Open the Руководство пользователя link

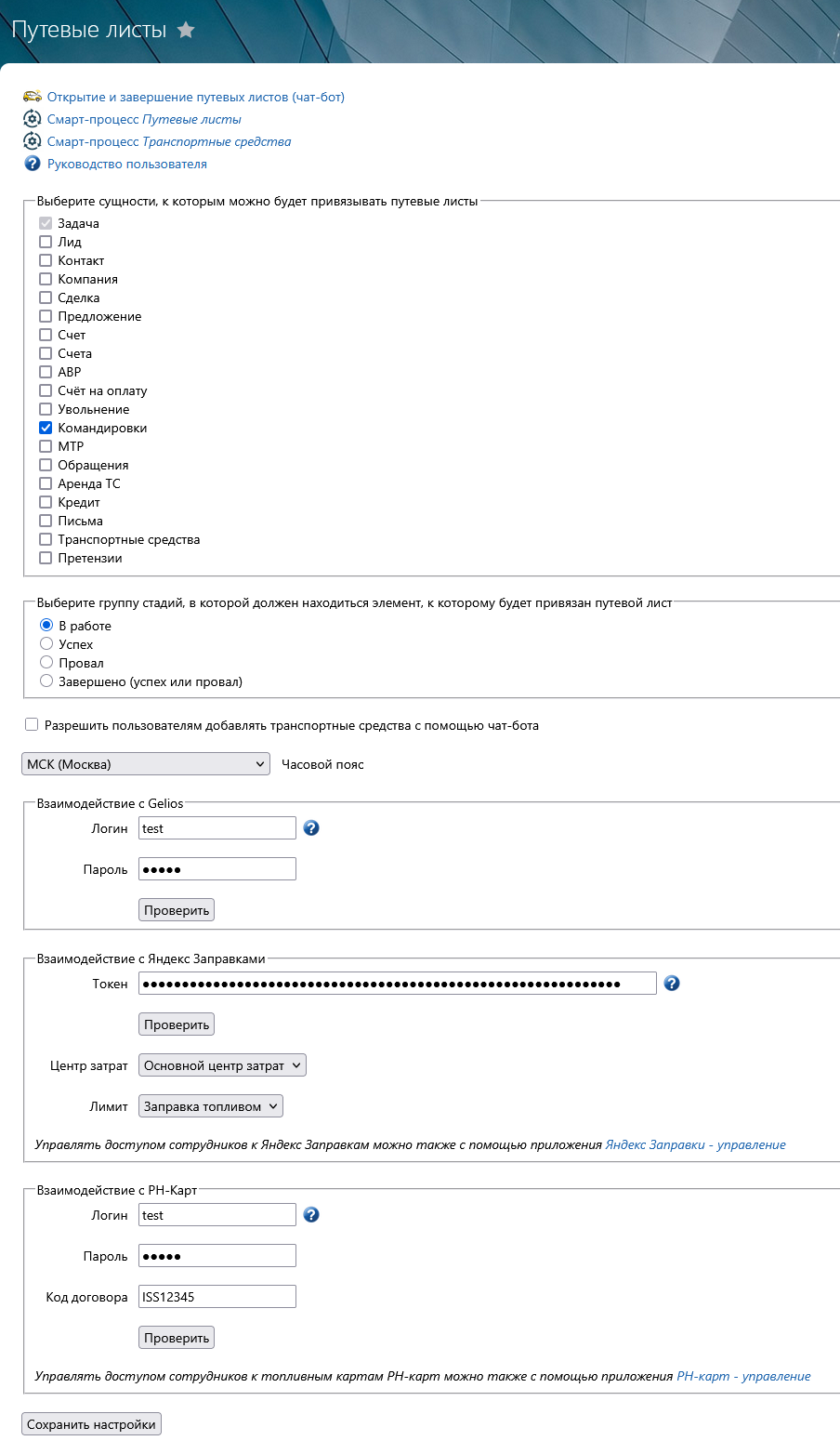(127, 164)
